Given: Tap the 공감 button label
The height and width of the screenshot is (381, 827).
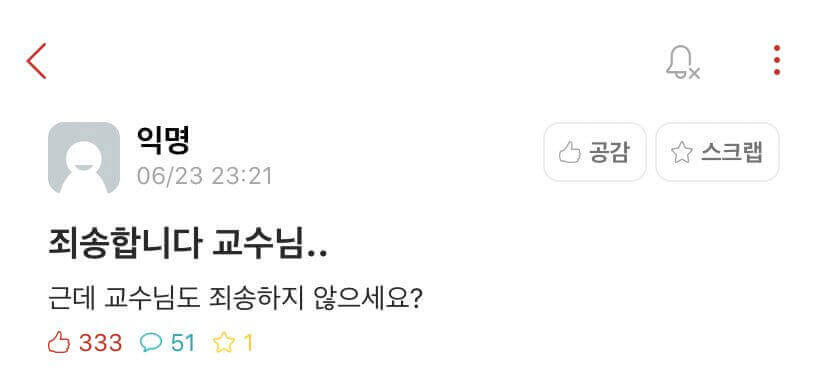Looking at the screenshot, I should pyautogui.click(x=609, y=152).
